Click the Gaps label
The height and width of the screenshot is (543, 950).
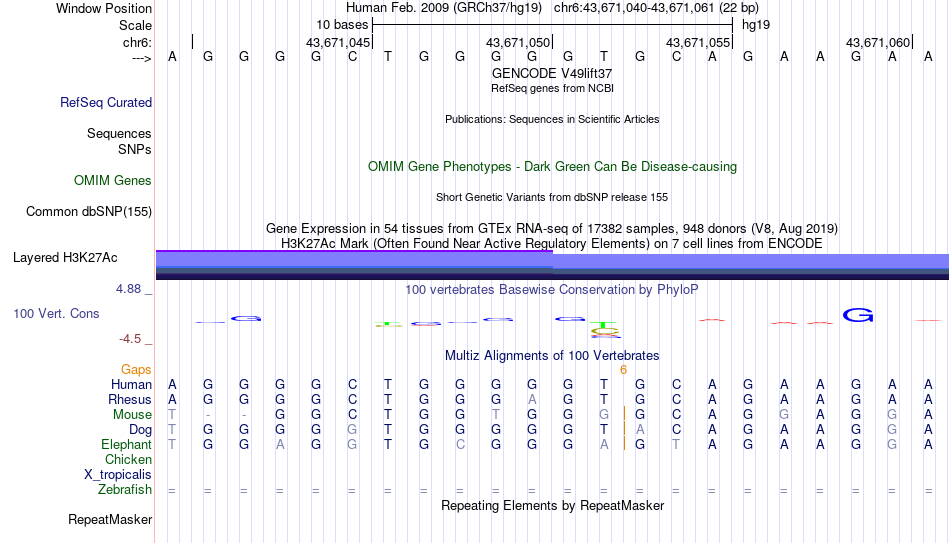tap(136, 370)
